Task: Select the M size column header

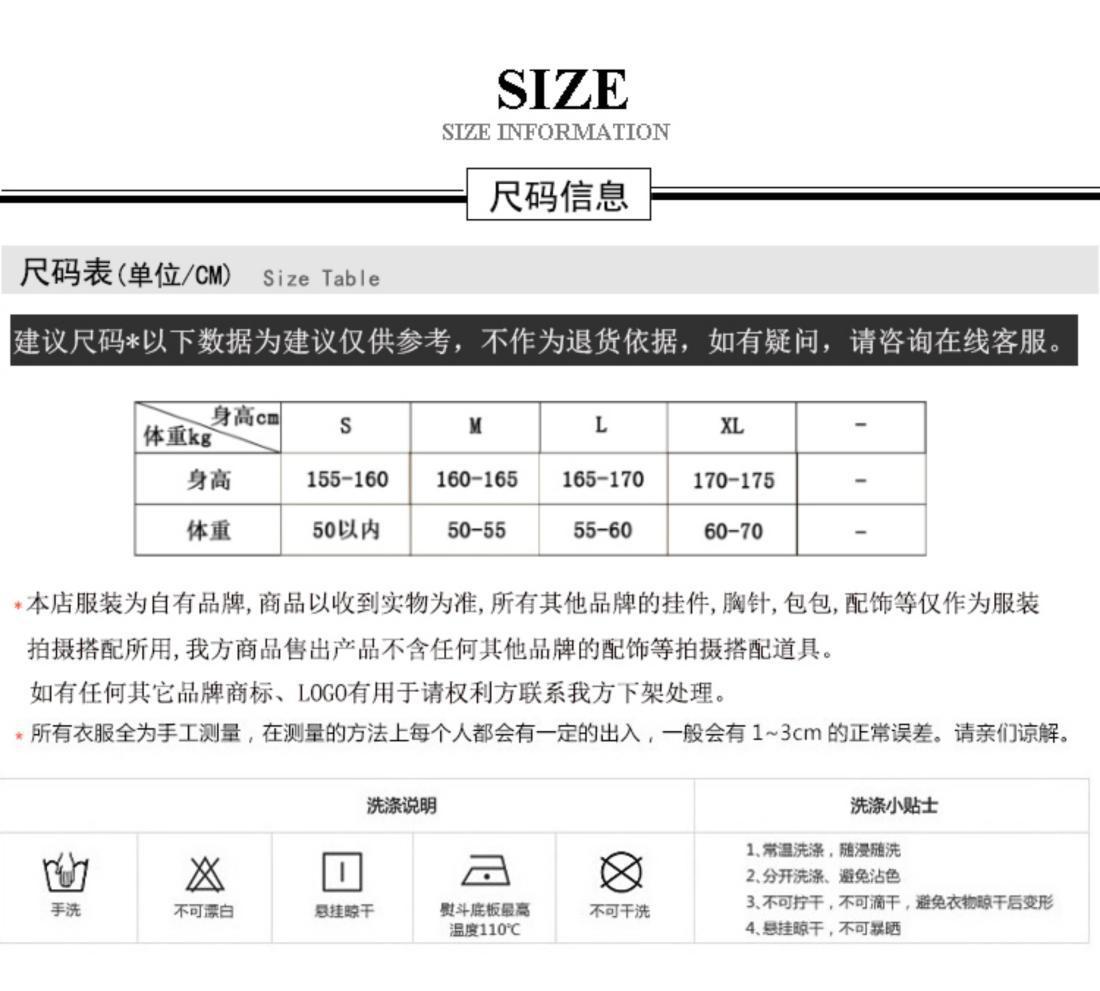Action: [x=475, y=426]
